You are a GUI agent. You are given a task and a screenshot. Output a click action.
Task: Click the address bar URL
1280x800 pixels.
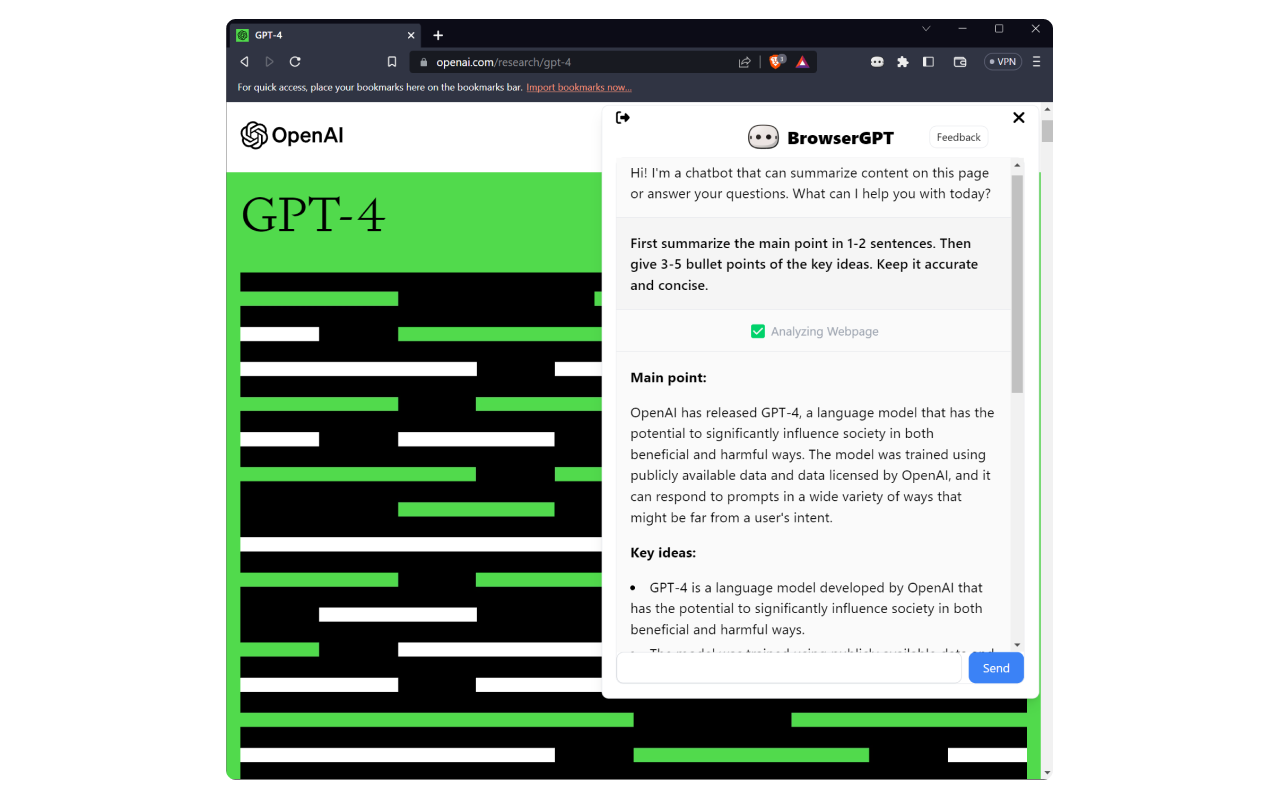pos(503,62)
